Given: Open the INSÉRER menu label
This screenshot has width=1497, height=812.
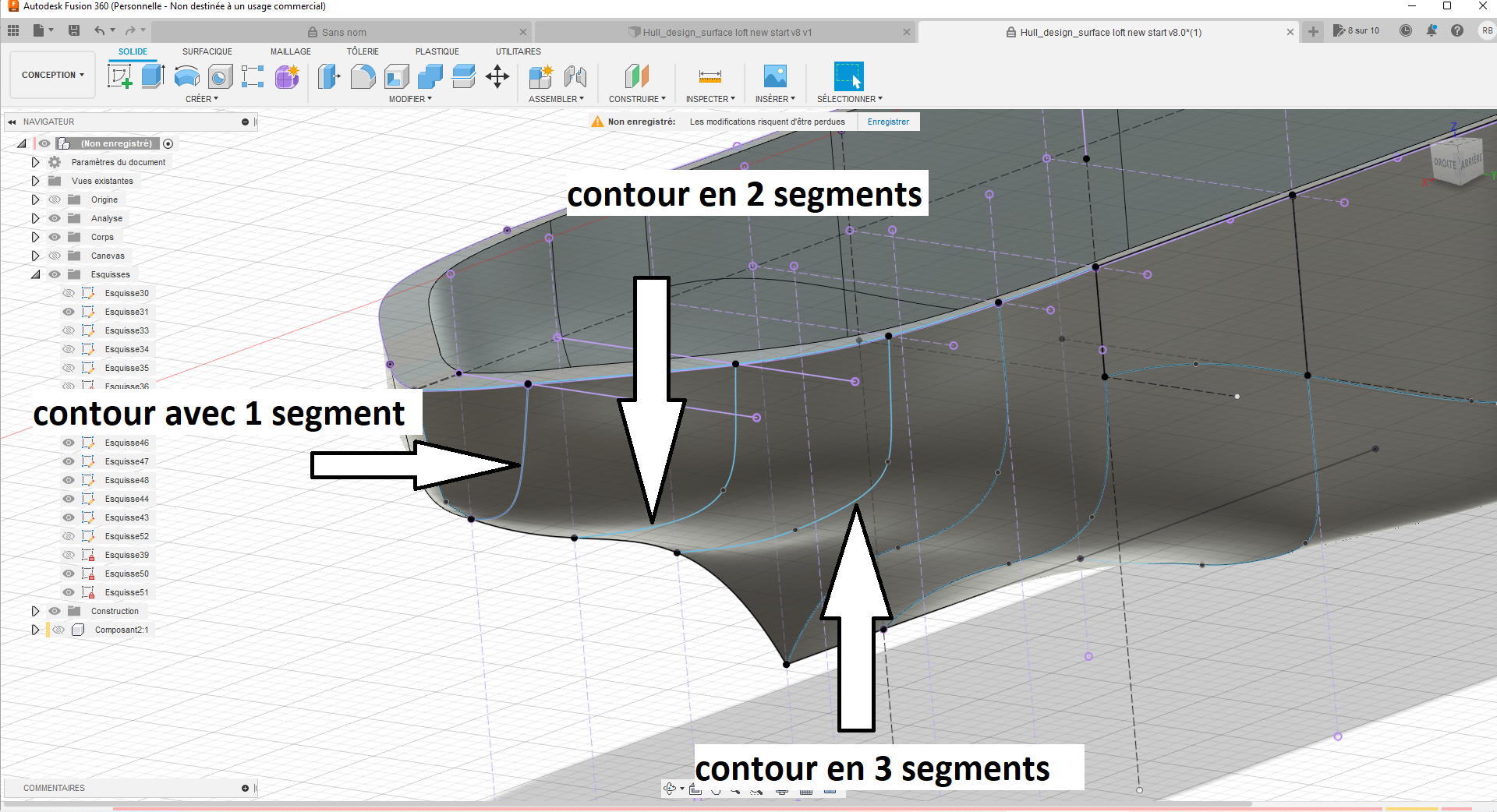Looking at the screenshot, I should 775,99.
